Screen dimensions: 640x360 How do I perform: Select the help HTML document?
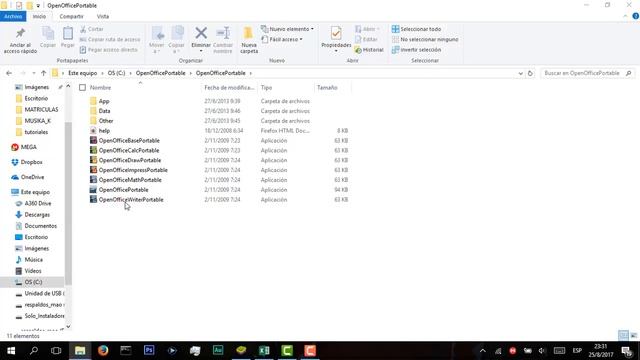point(104,131)
